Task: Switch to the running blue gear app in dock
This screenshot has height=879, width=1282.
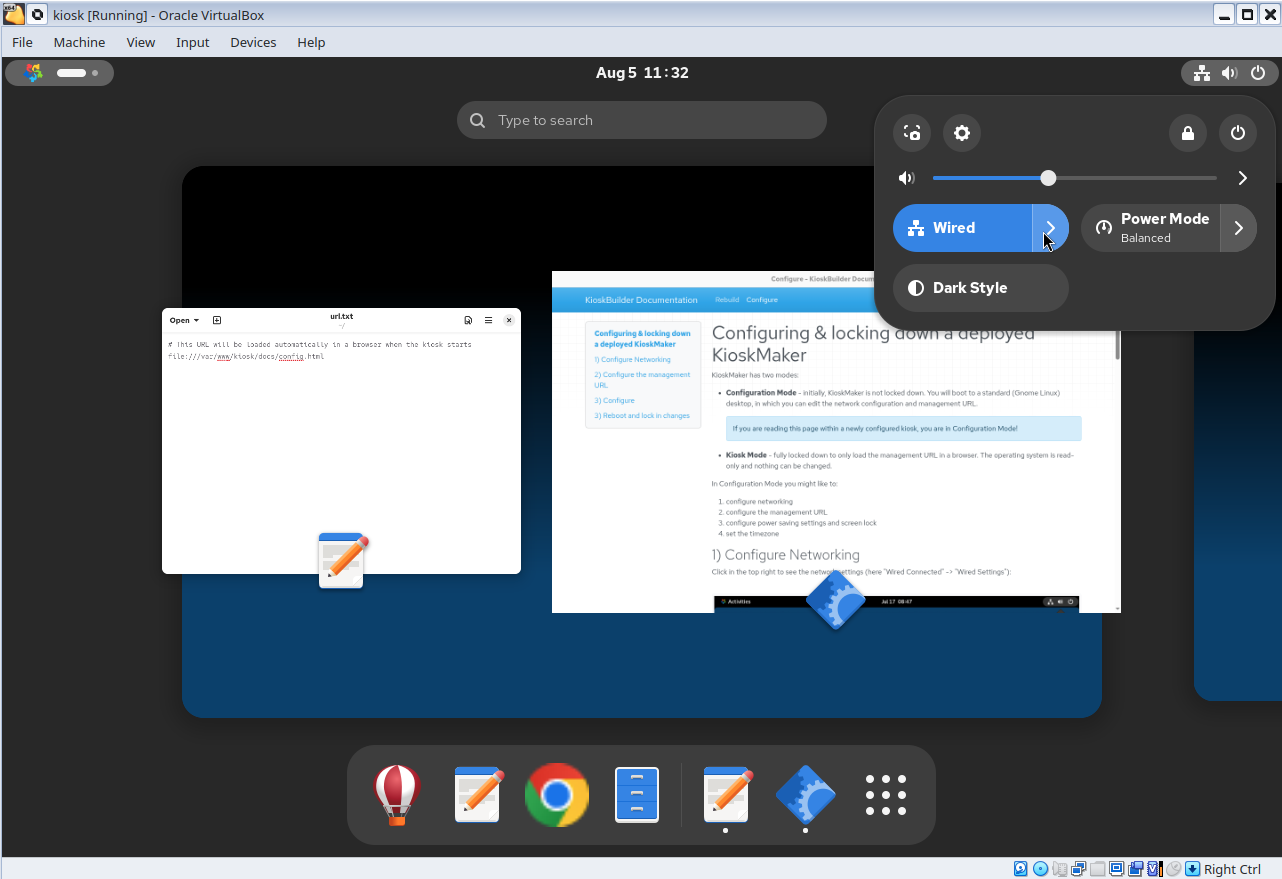Action: point(806,795)
